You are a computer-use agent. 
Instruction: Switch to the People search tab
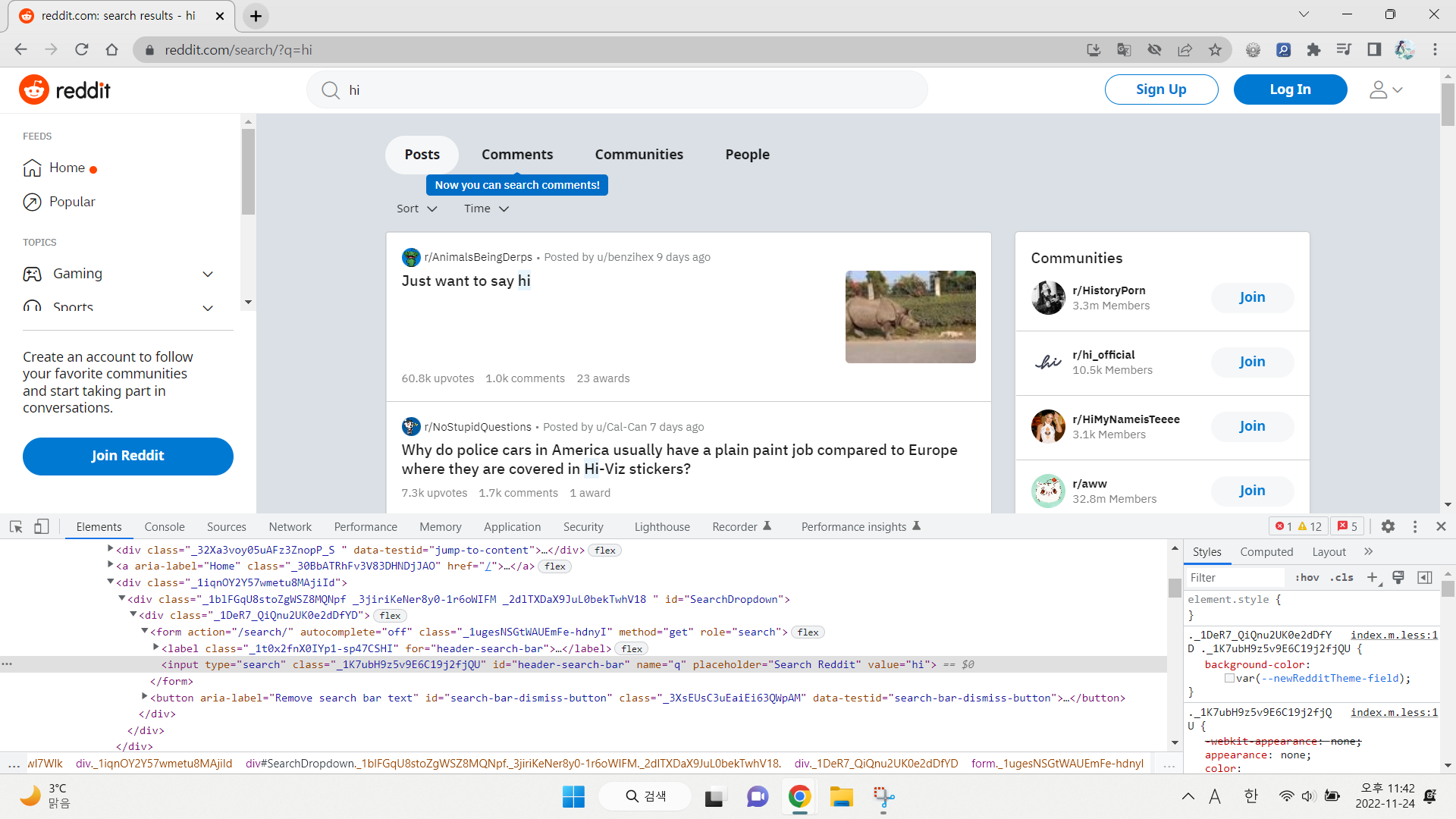pyautogui.click(x=748, y=155)
